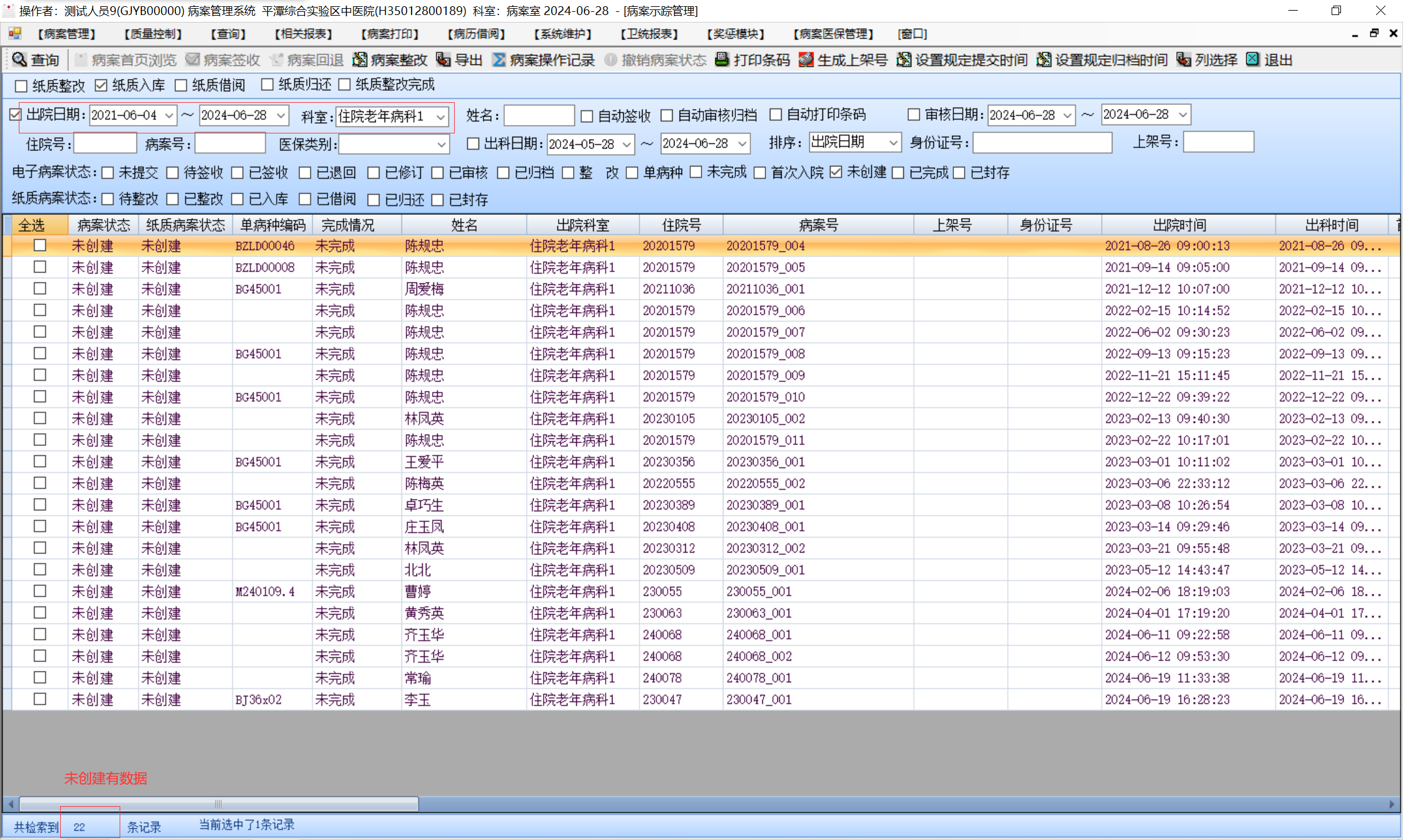Click the 设置规定提交时间 icon
1403x840 pixels.
click(x=904, y=60)
